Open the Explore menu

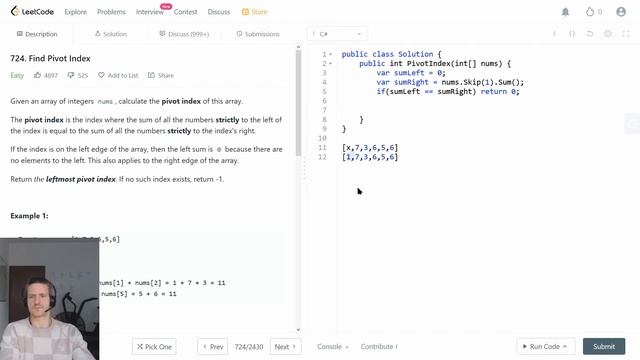[76, 12]
